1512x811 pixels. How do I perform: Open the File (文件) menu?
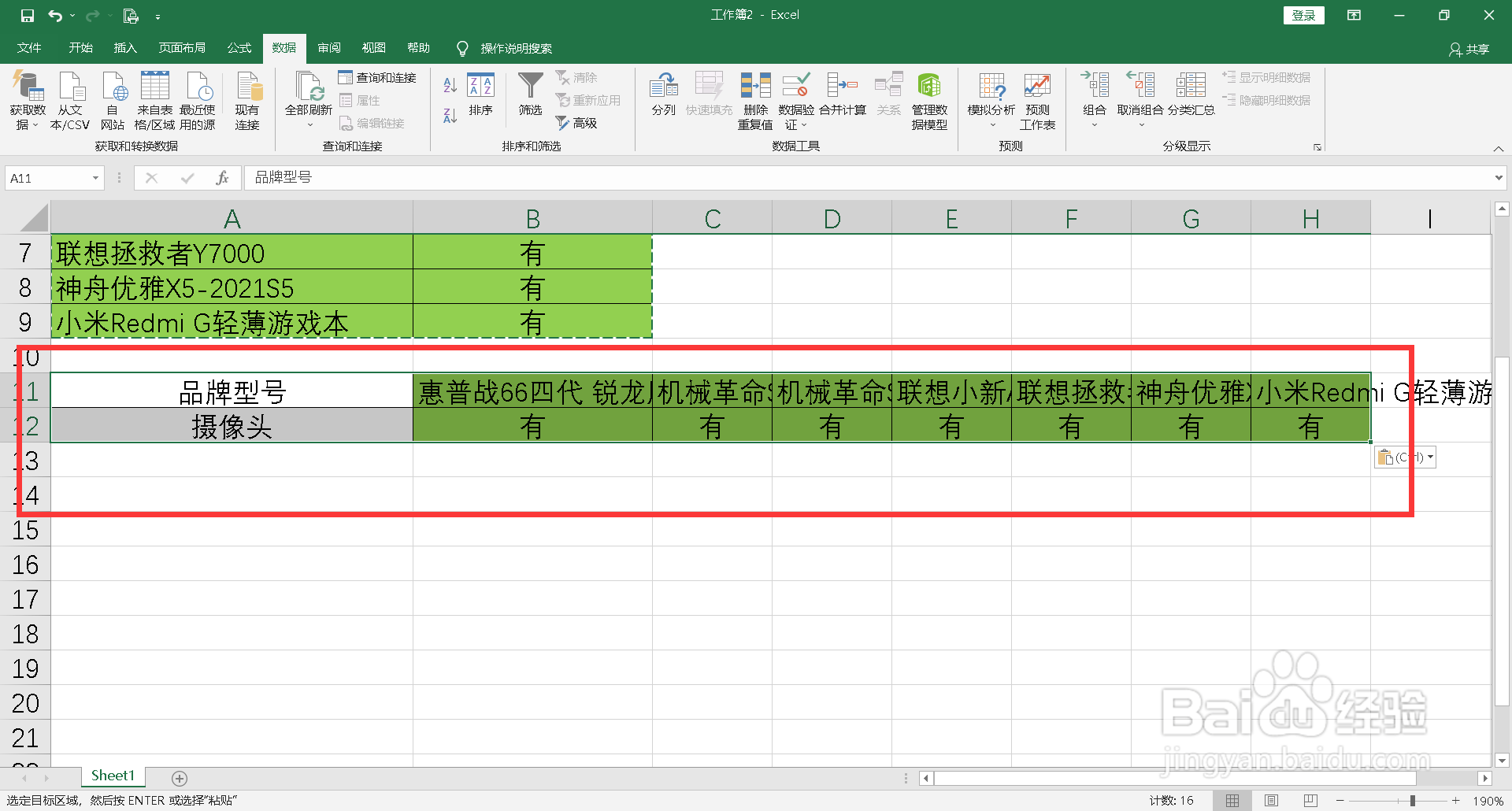point(29,48)
